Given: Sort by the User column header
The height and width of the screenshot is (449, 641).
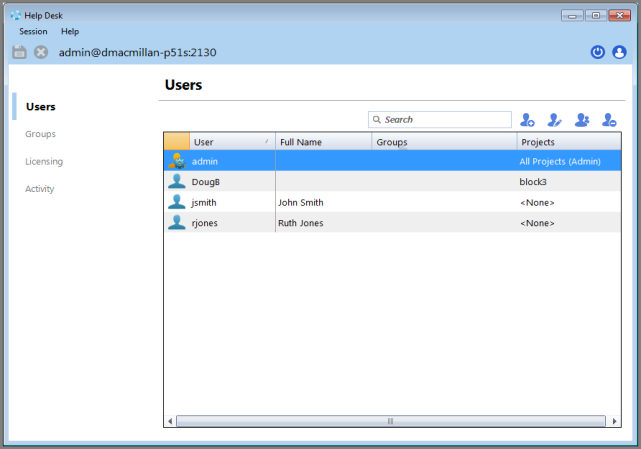Looking at the screenshot, I should (232, 141).
